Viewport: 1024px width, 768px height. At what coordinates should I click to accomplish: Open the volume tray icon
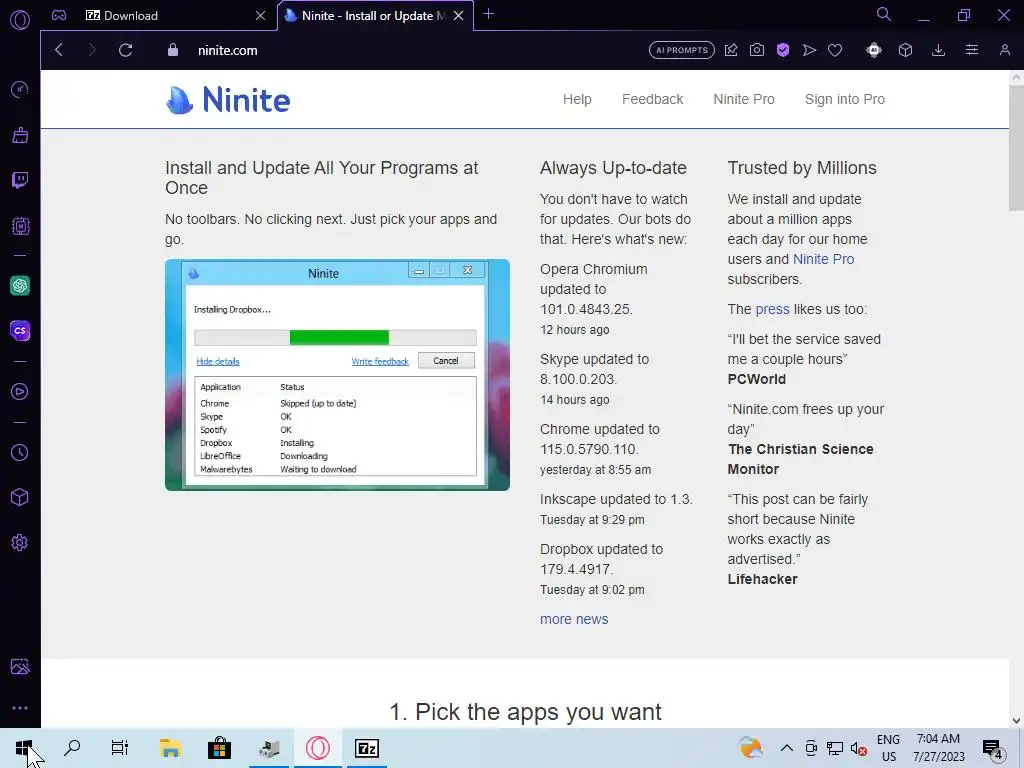click(858, 748)
